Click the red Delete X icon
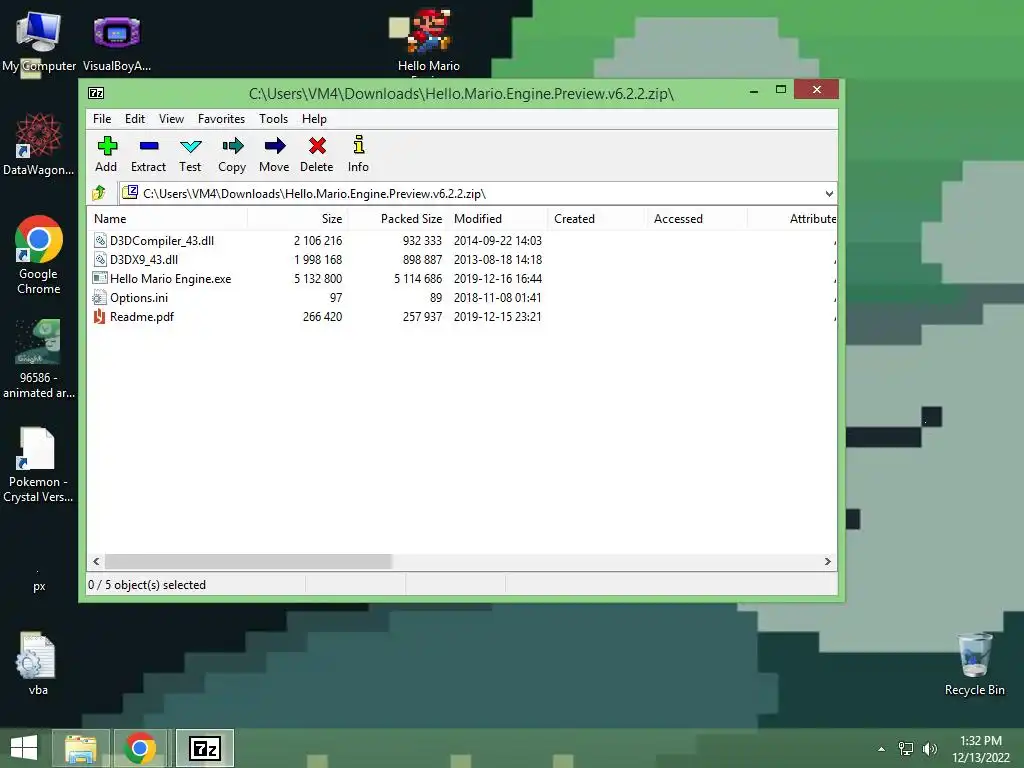1024x768 pixels. (x=317, y=146)
